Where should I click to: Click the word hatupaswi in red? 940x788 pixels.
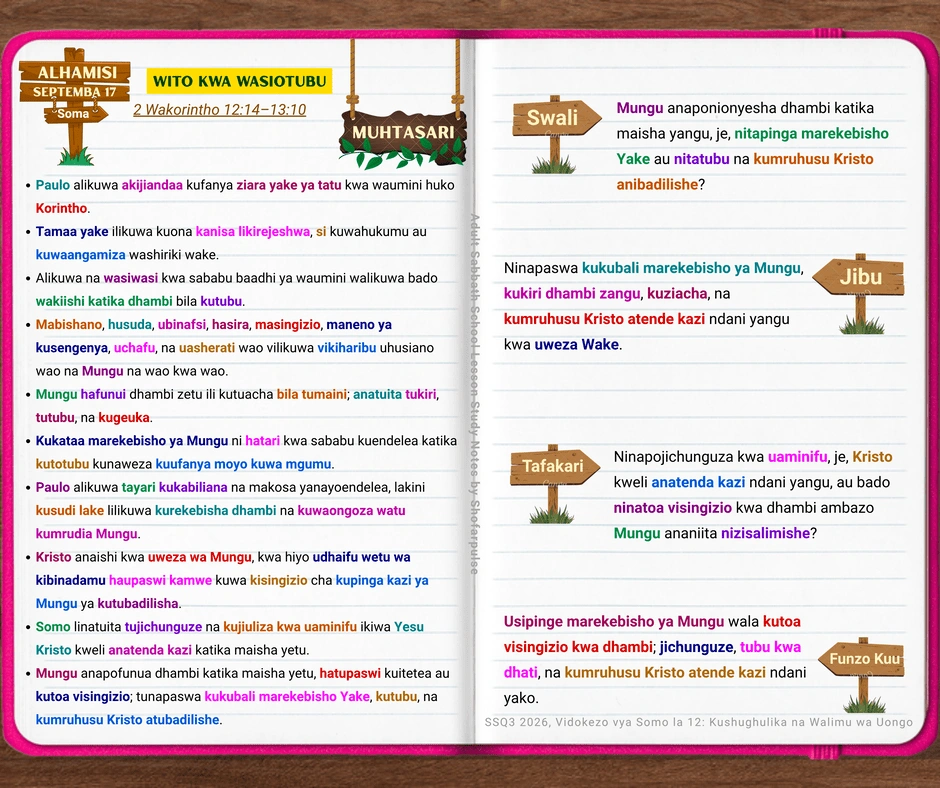(x=350, y=673)
